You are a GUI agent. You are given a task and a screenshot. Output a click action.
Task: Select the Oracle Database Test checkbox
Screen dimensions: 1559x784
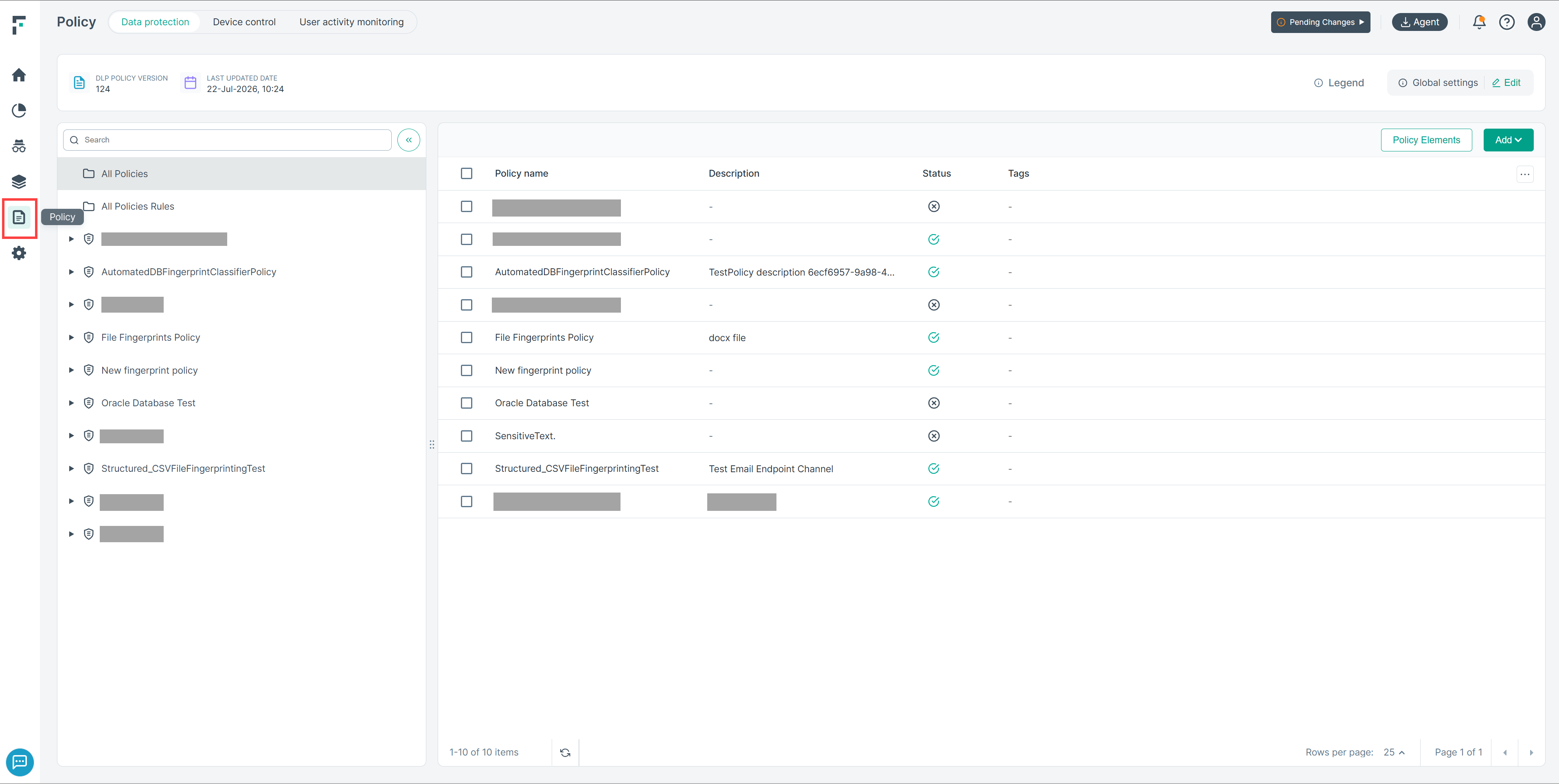(x=467, y=403)
